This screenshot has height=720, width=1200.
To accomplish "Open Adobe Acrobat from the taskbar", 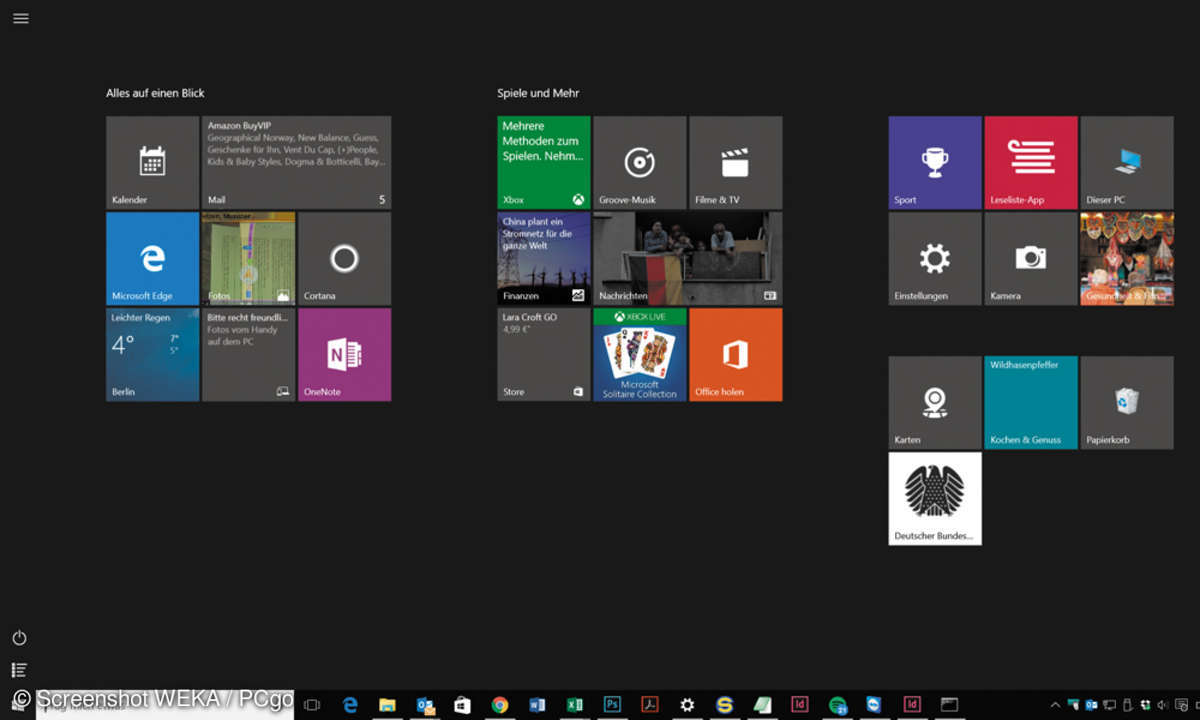I will click(650, 705).
